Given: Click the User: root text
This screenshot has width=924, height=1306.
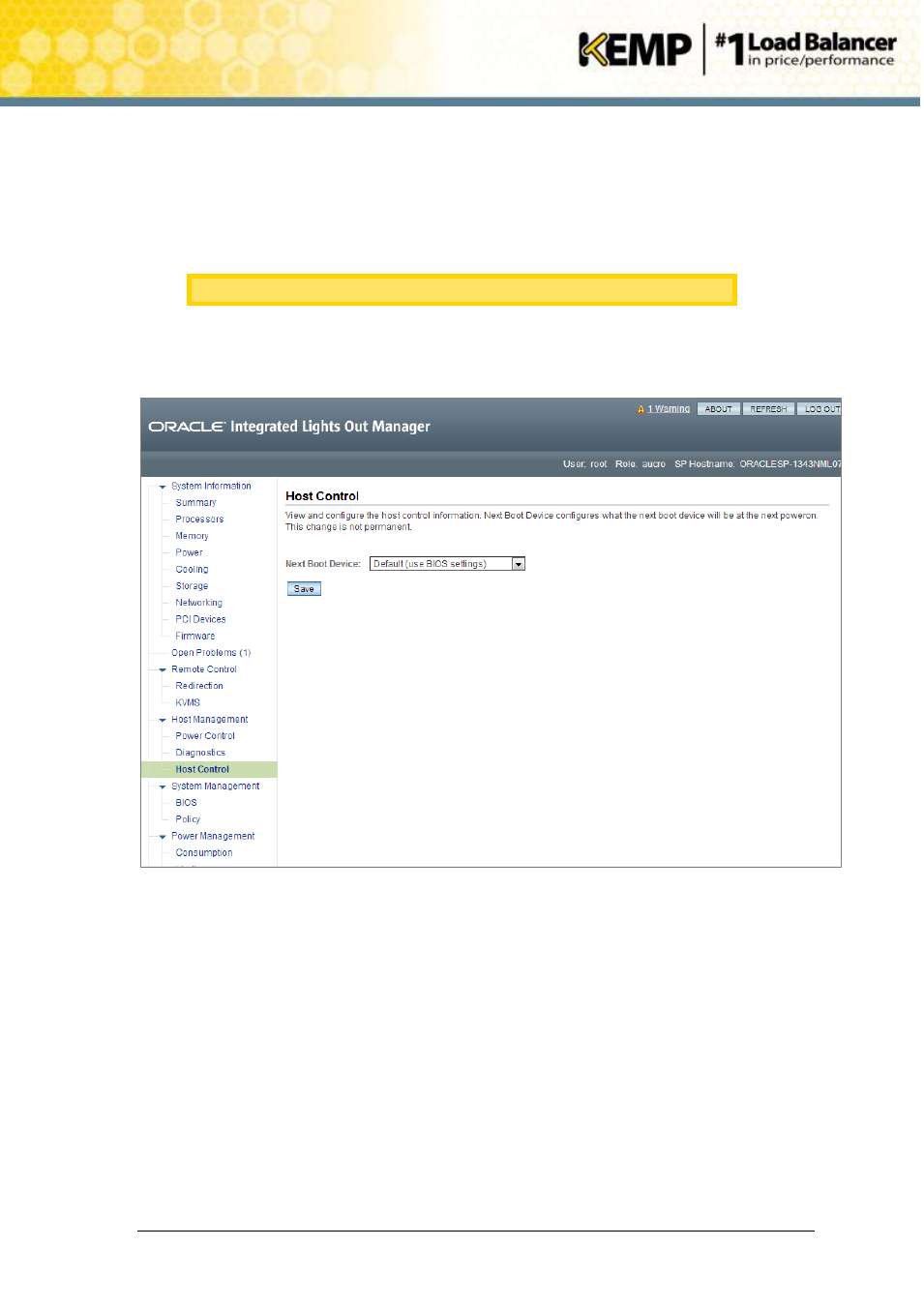Looking at the screenshot, I should [585, 464].
